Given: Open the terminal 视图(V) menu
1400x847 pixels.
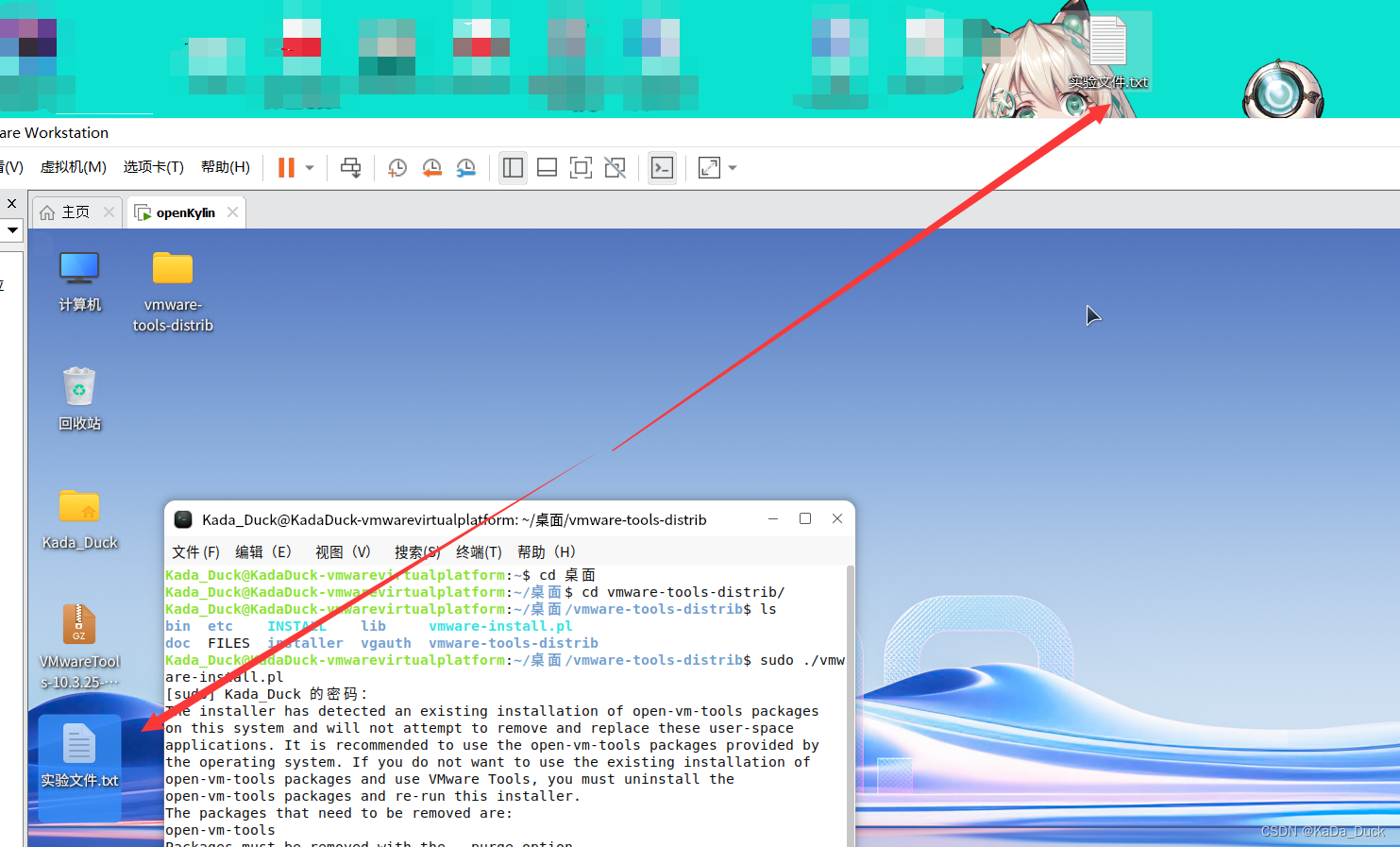Looking at the screenshot, I should [x=343, y=552].
